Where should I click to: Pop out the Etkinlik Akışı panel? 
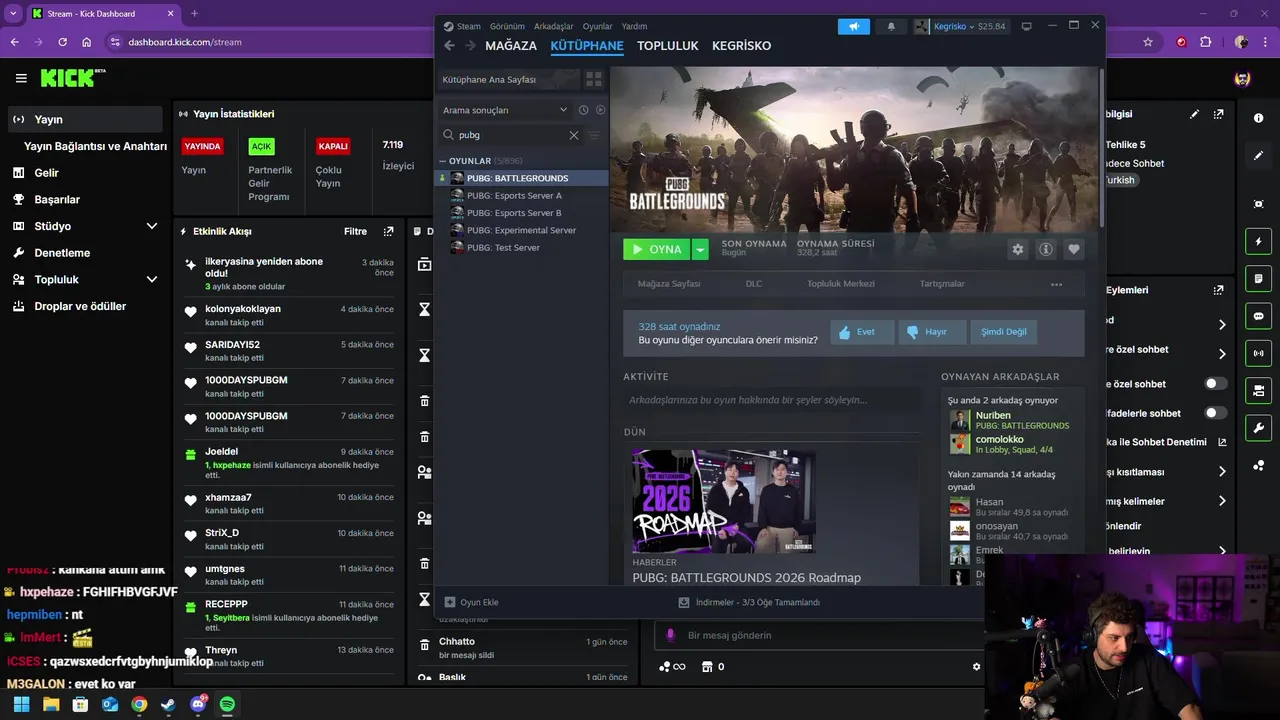click(x=388, y=231)
